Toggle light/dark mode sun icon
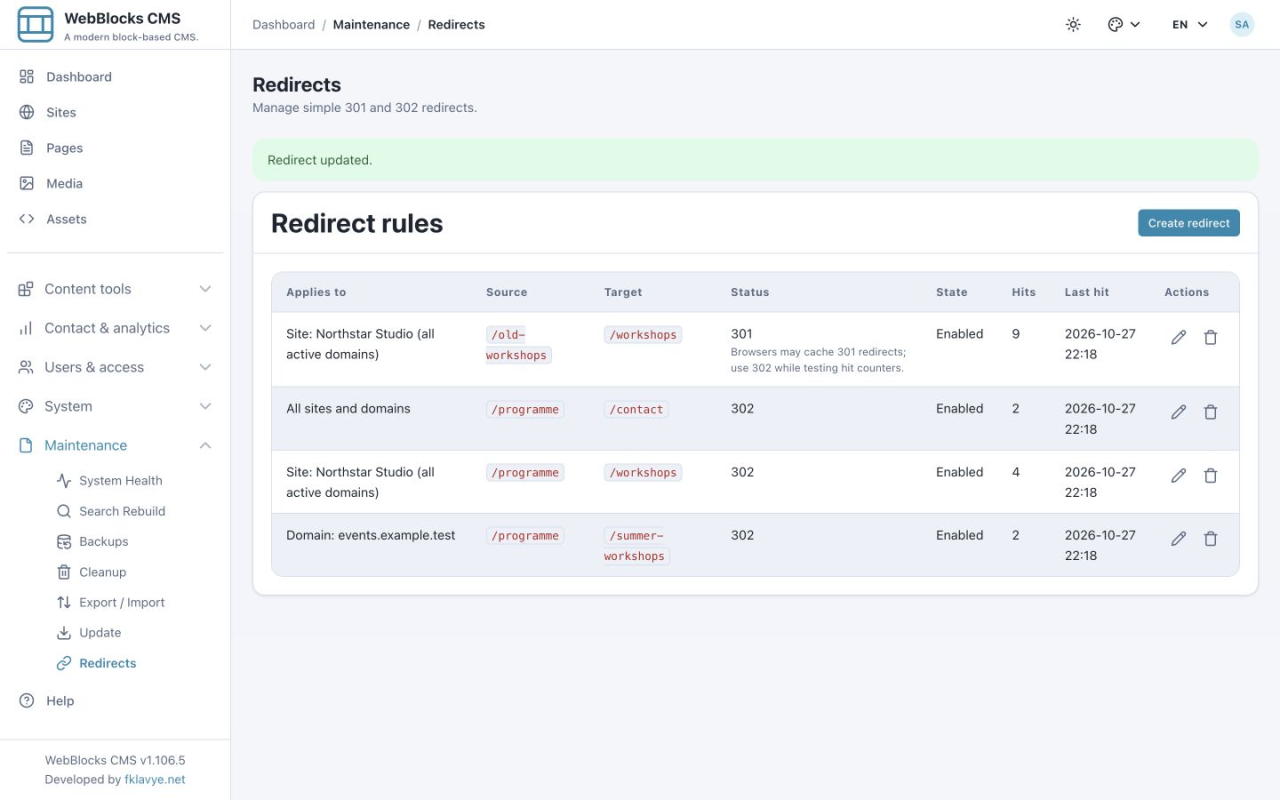 click(1073, 25)
